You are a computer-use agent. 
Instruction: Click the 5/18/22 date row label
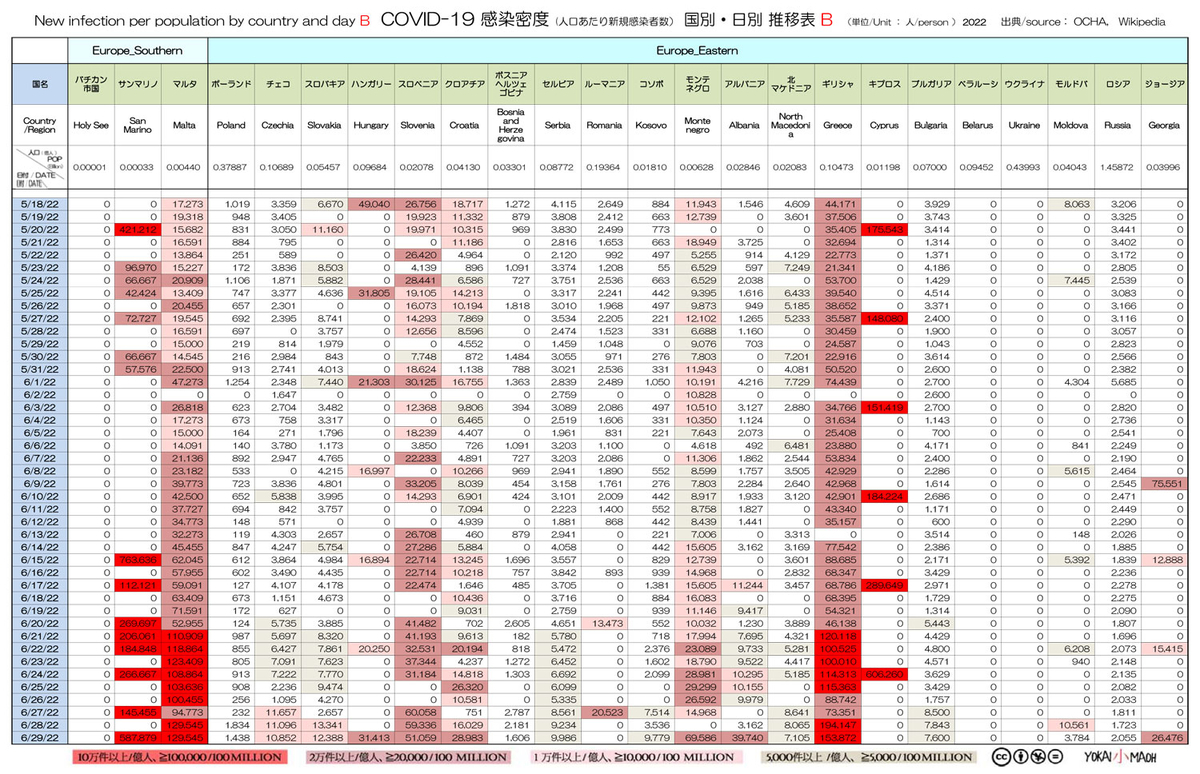pos(40,203)
